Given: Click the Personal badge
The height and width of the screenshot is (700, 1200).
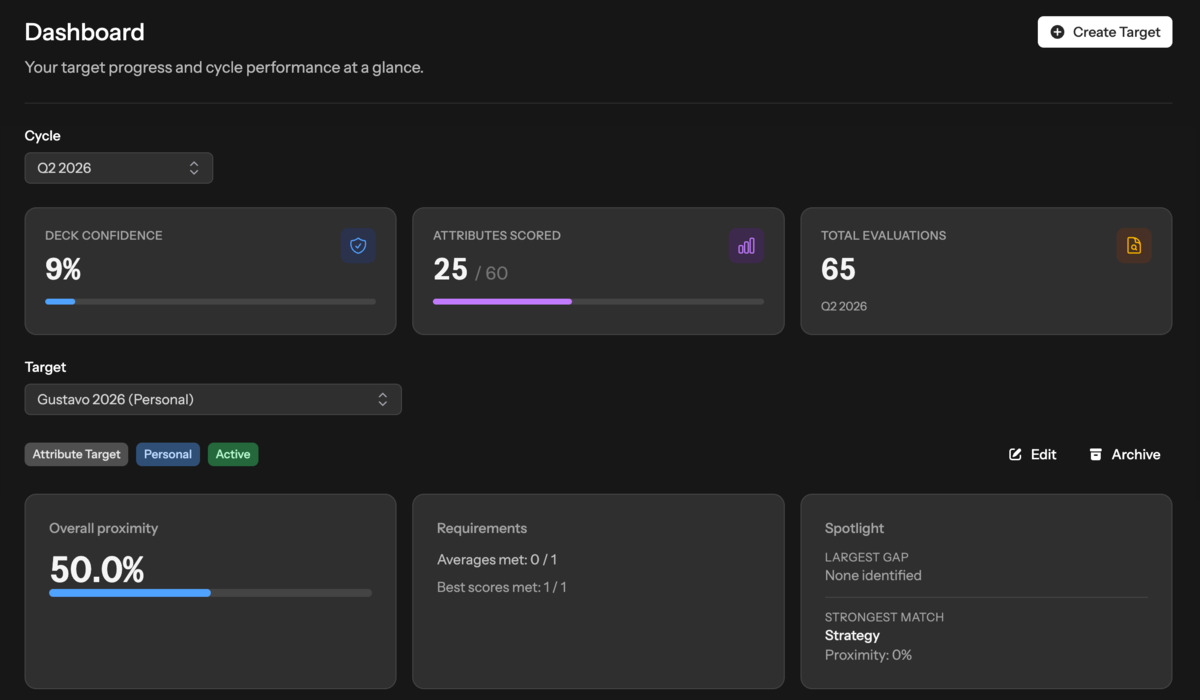Looking at the screenshot, I should tap(168, 454).
